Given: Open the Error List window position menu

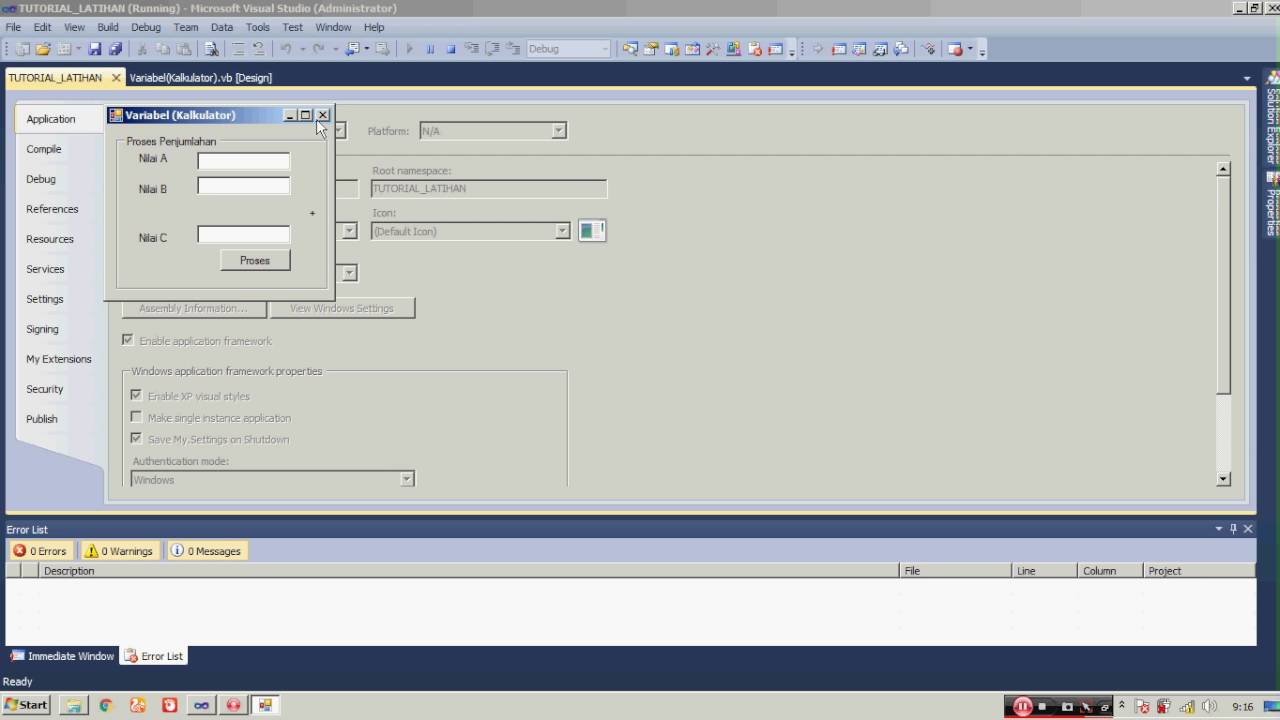Looking at the screenshot, I should point(1219,529).
